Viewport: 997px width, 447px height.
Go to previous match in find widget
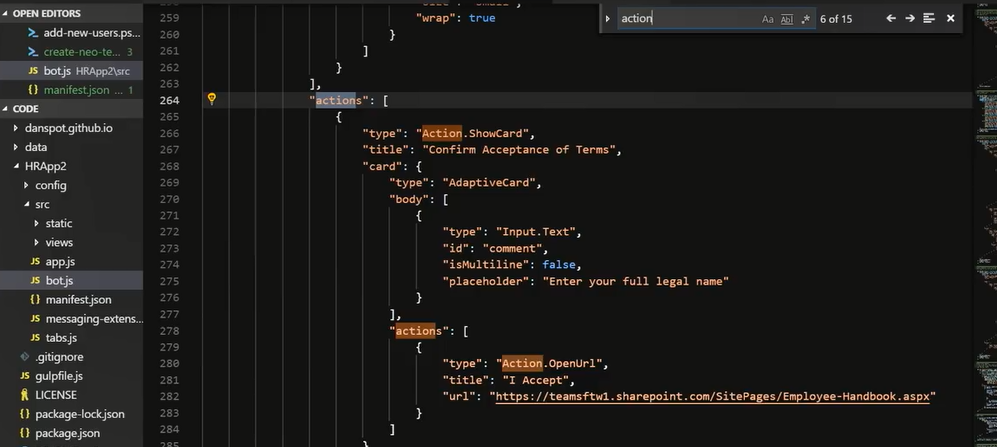[891, 19]
